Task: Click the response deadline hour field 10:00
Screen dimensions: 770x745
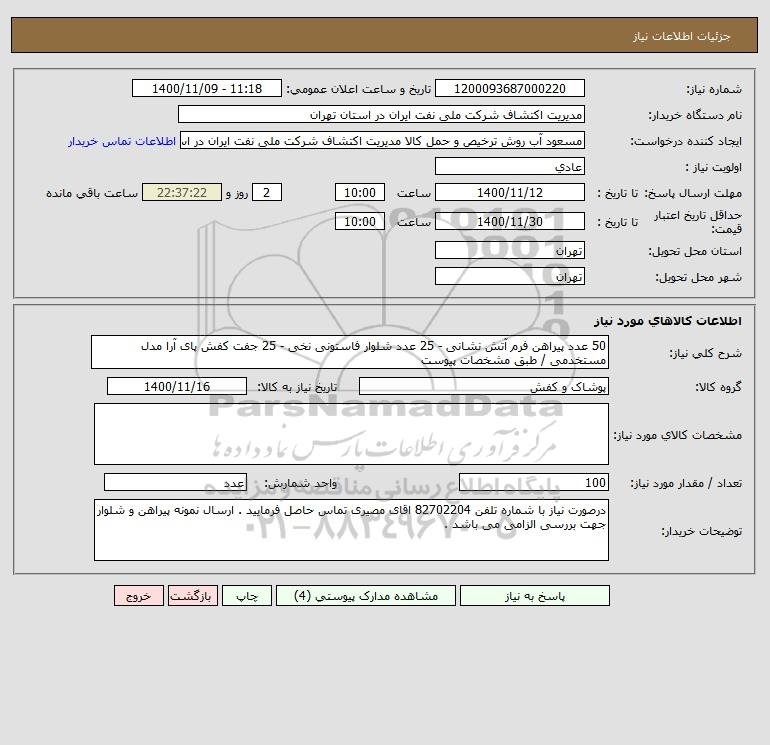Action: tap(360, 193)
